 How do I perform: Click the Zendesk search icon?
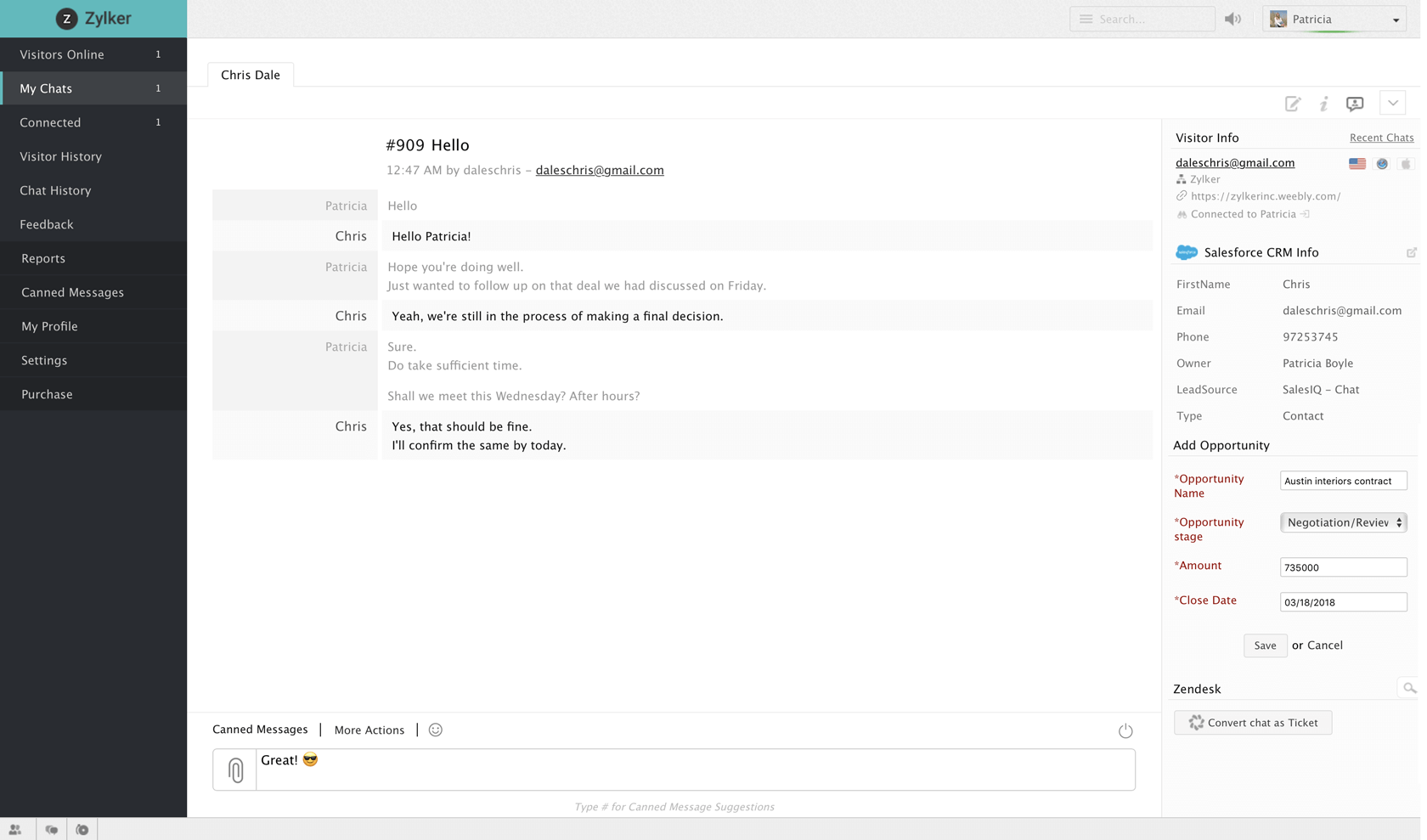pos(1410,687)
